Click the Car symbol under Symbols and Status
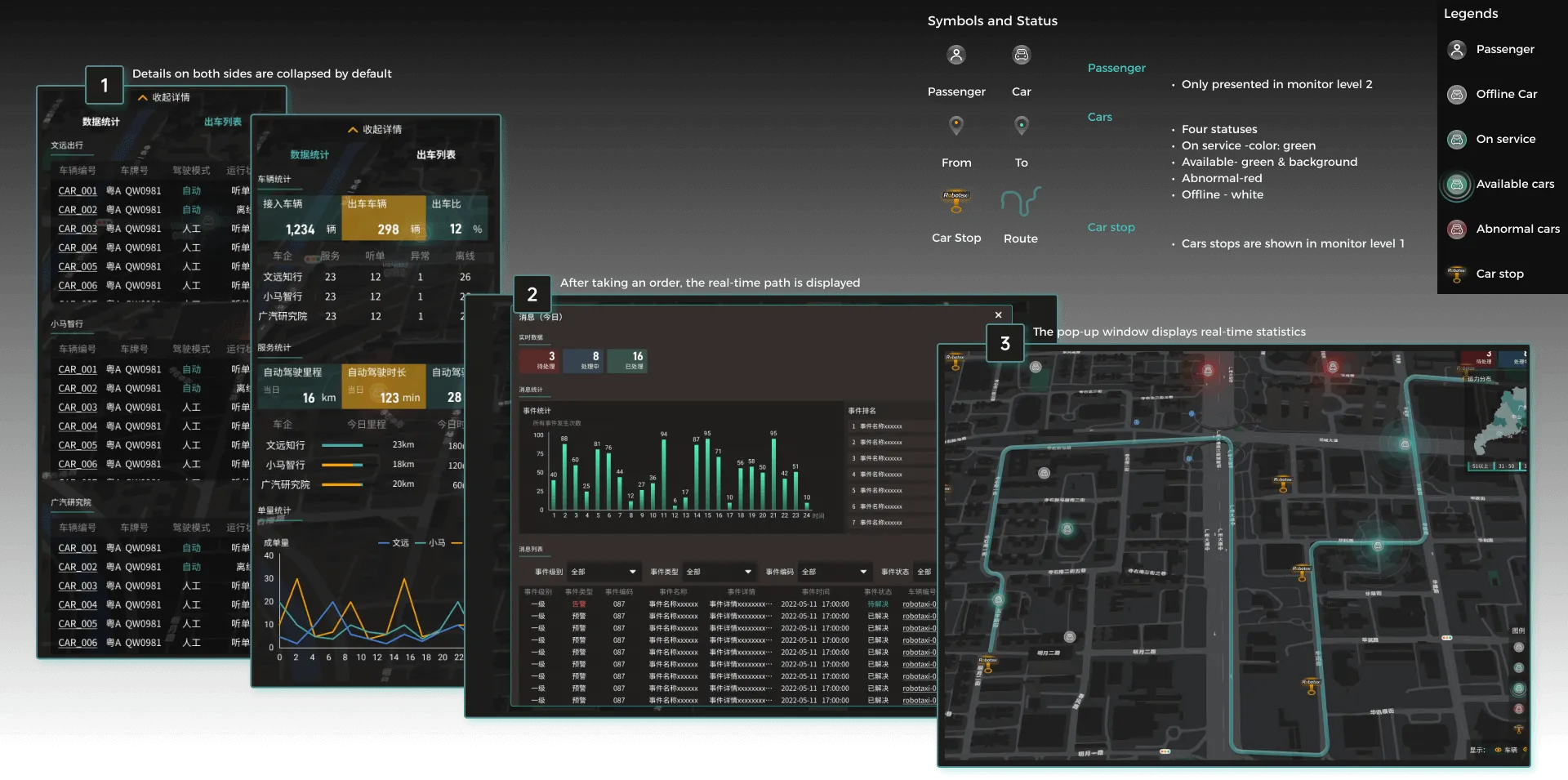 click(1021, 55)
